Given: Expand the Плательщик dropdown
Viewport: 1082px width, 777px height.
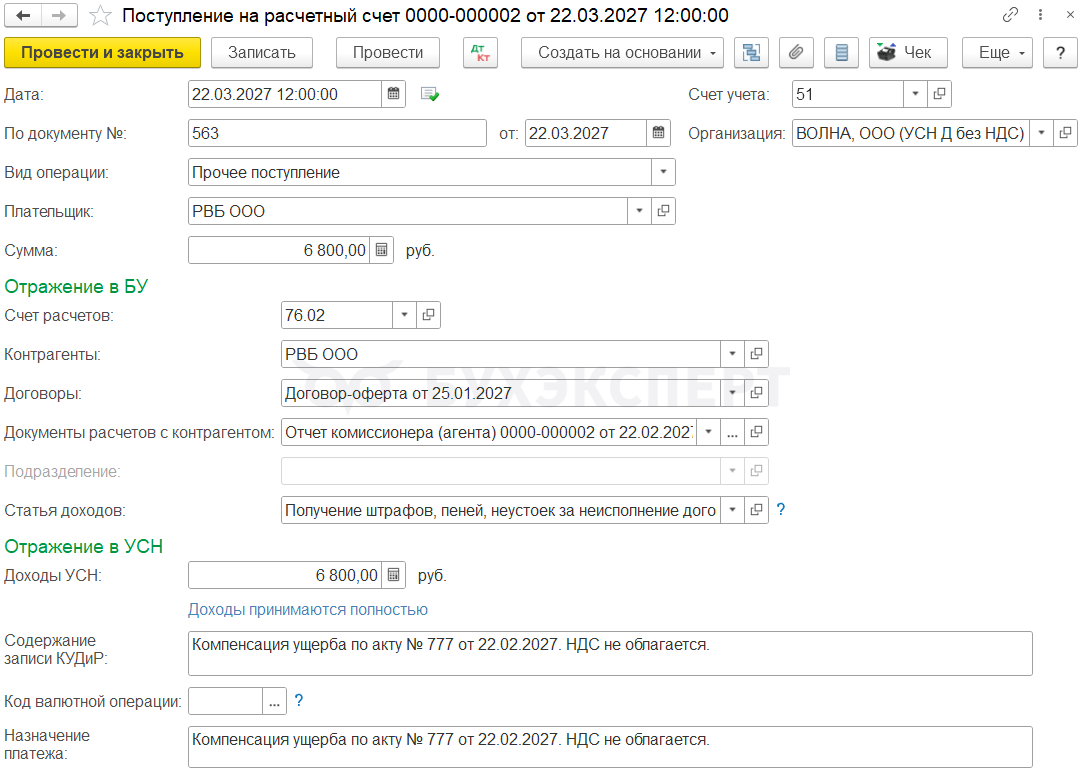Looking at the screenshot, I should tap(640, 211).
